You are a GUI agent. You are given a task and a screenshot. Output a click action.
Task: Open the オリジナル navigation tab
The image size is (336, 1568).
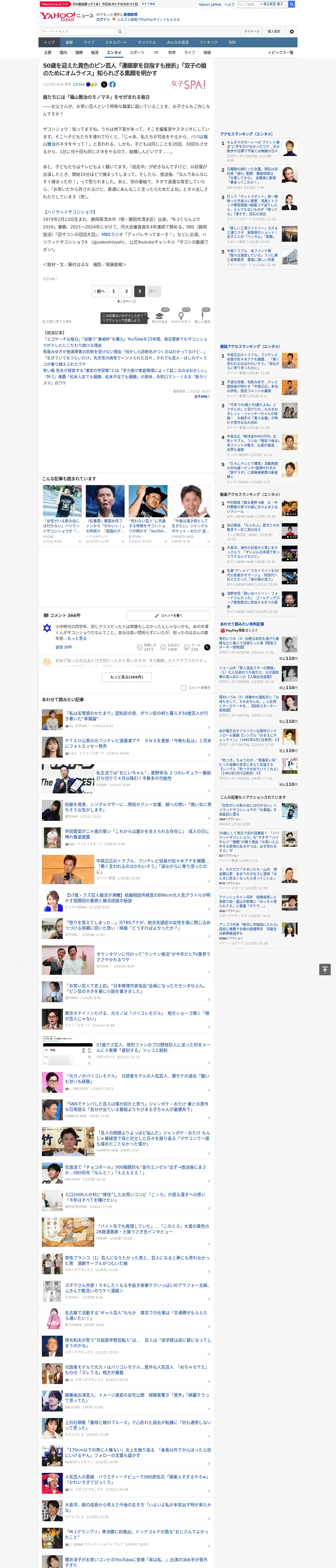(147, 43)
